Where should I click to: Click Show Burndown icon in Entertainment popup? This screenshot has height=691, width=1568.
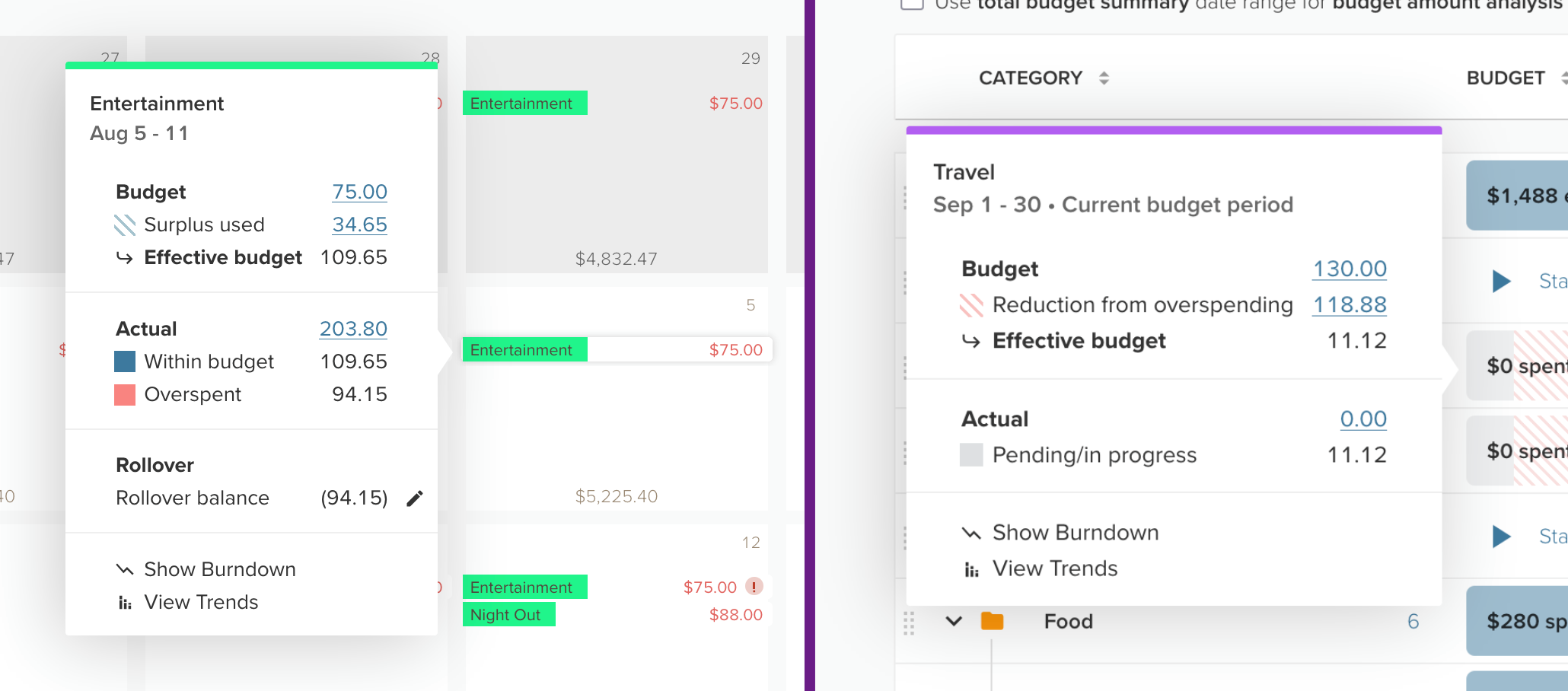click(x=124, y=569)
